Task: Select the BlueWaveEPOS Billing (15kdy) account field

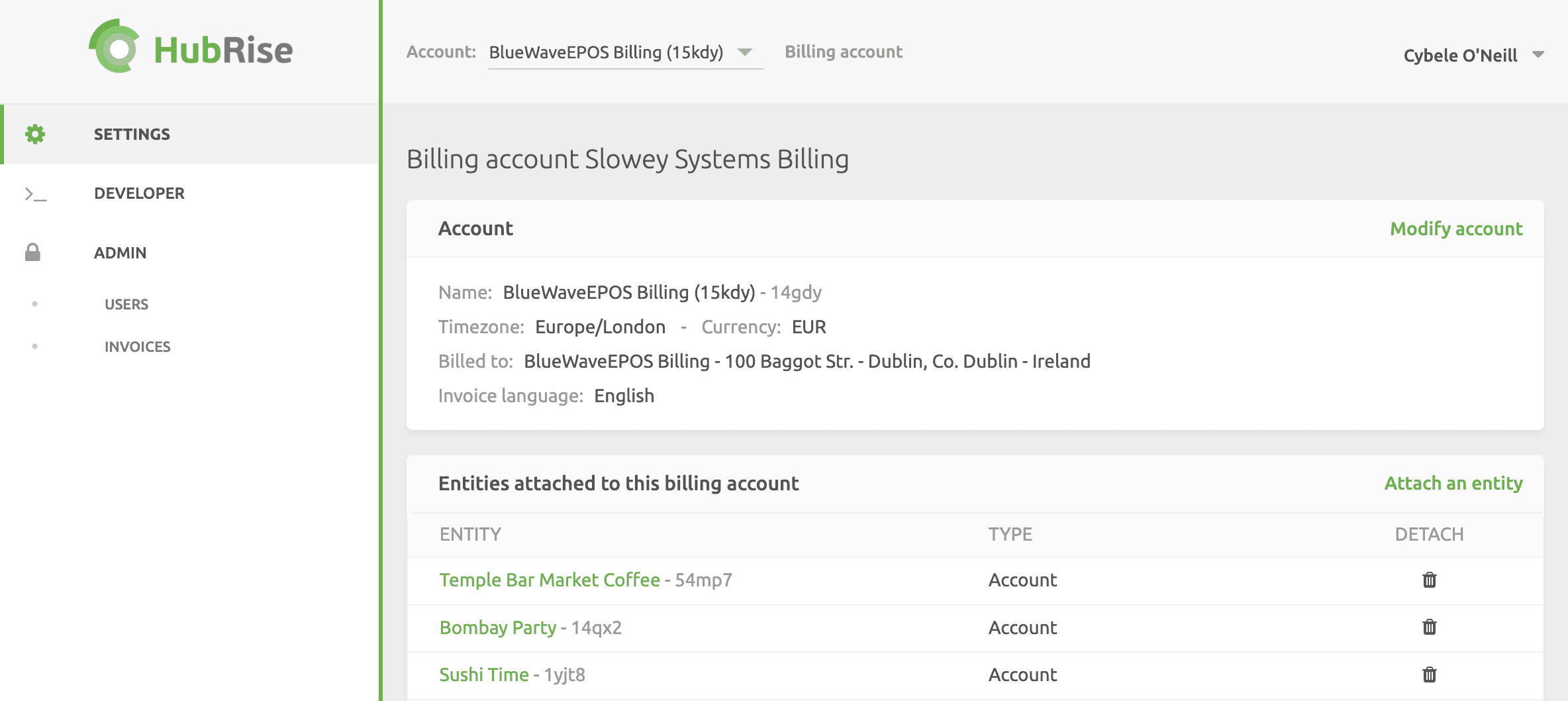Action: click(625, 52)
